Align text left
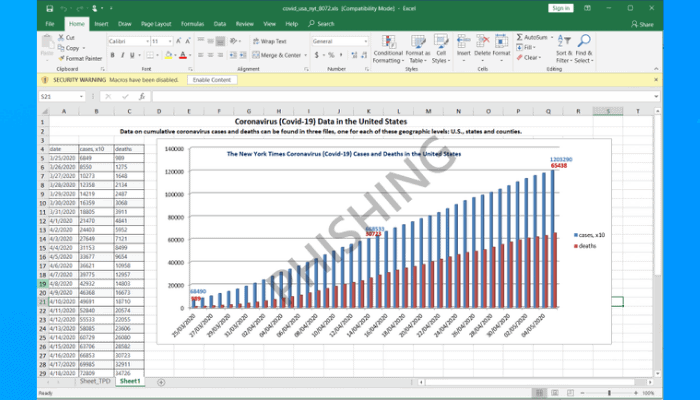The image size is (700, 400). point(201,55)
